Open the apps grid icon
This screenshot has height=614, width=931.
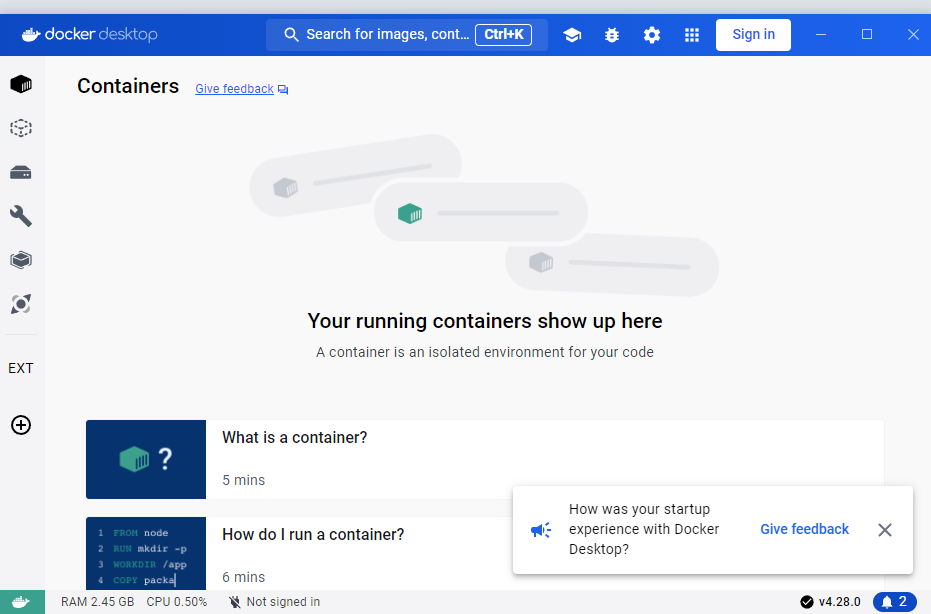(x=692, y=35)
